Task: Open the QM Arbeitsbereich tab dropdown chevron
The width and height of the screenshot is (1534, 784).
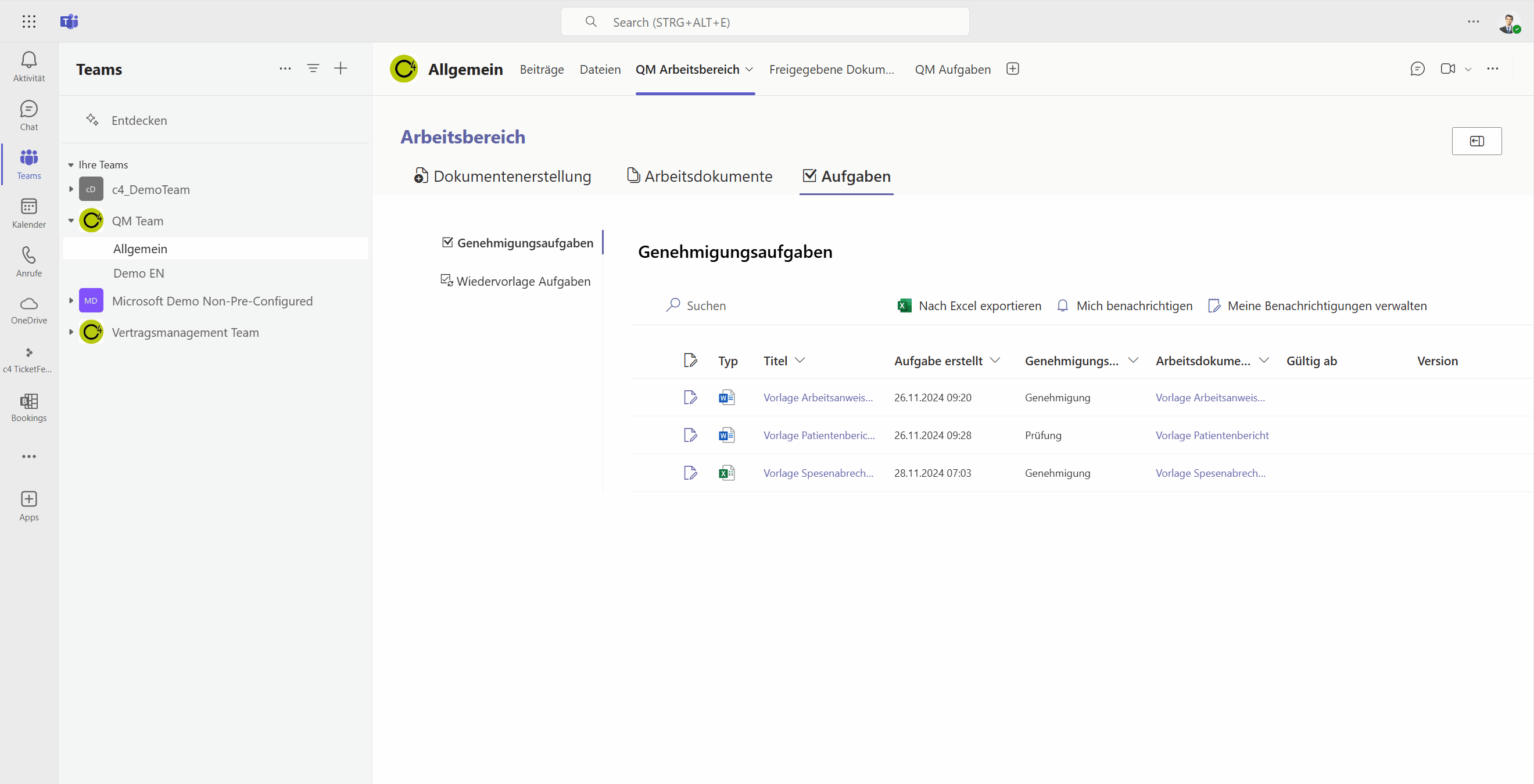Action: coord(749,70)
